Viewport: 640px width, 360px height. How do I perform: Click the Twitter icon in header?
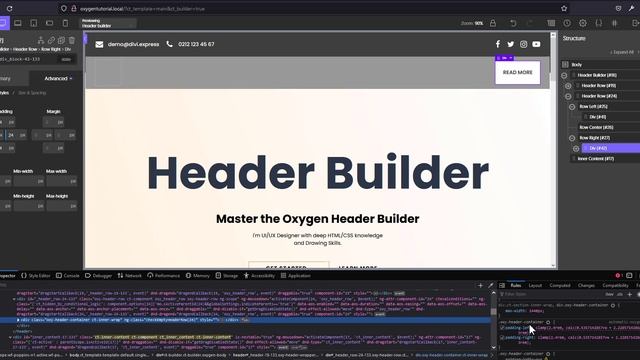click(x=511, y=44)
